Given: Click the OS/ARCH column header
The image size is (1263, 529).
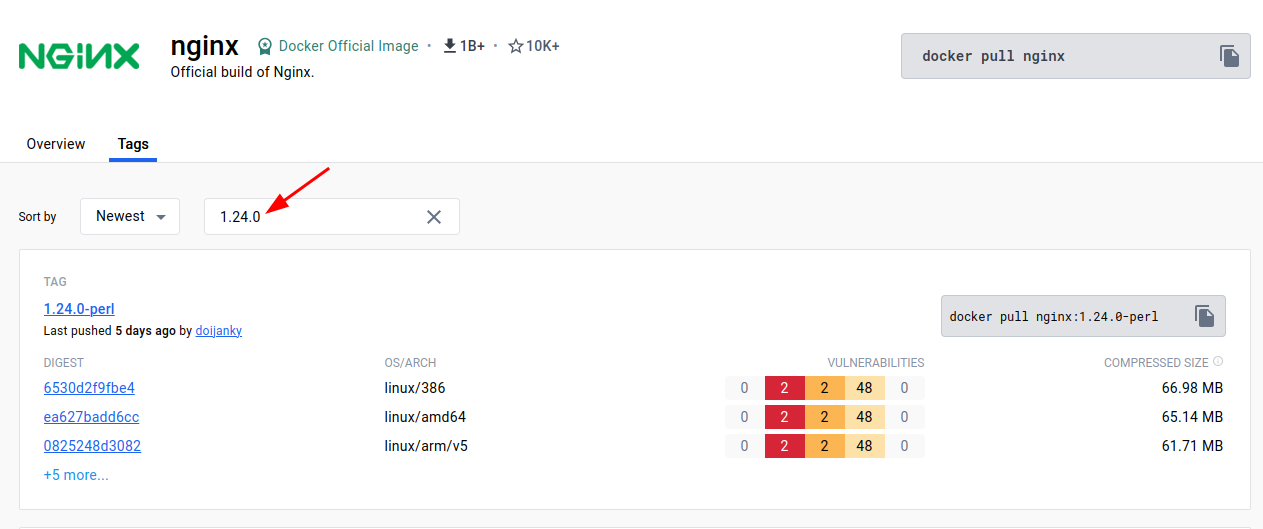Looking at the screenshot, I should pyautogui.click(x=411, y=362).
